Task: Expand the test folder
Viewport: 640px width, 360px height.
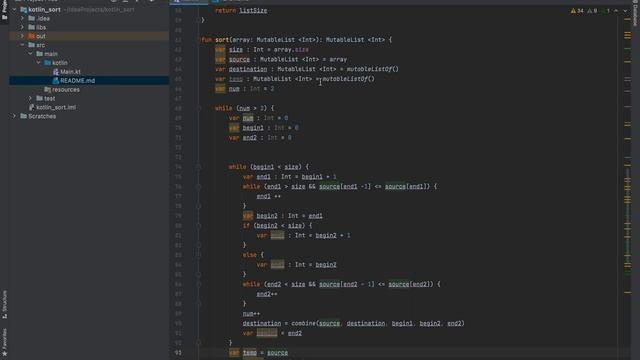Action: [x=31, y=98]
